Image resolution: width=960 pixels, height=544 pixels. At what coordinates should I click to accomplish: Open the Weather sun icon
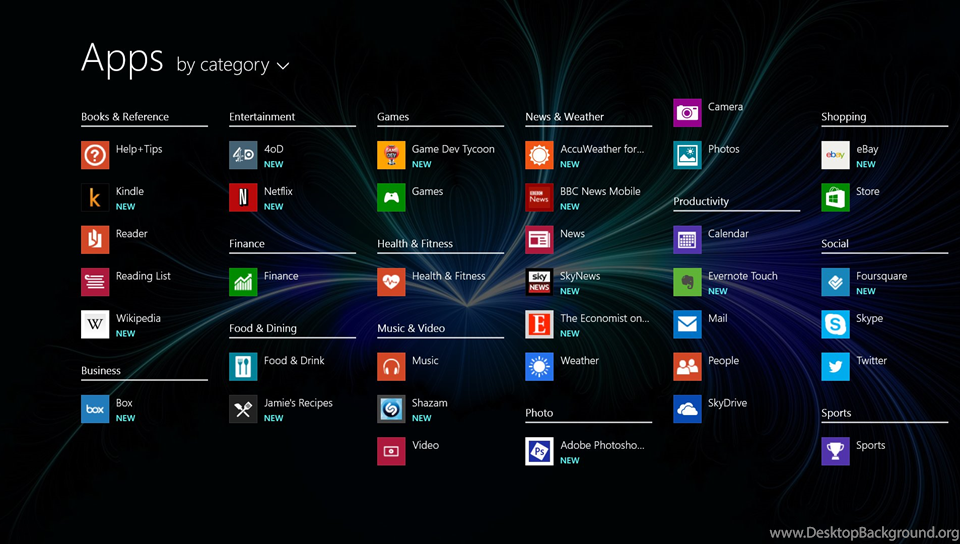(x=539, y=367)
